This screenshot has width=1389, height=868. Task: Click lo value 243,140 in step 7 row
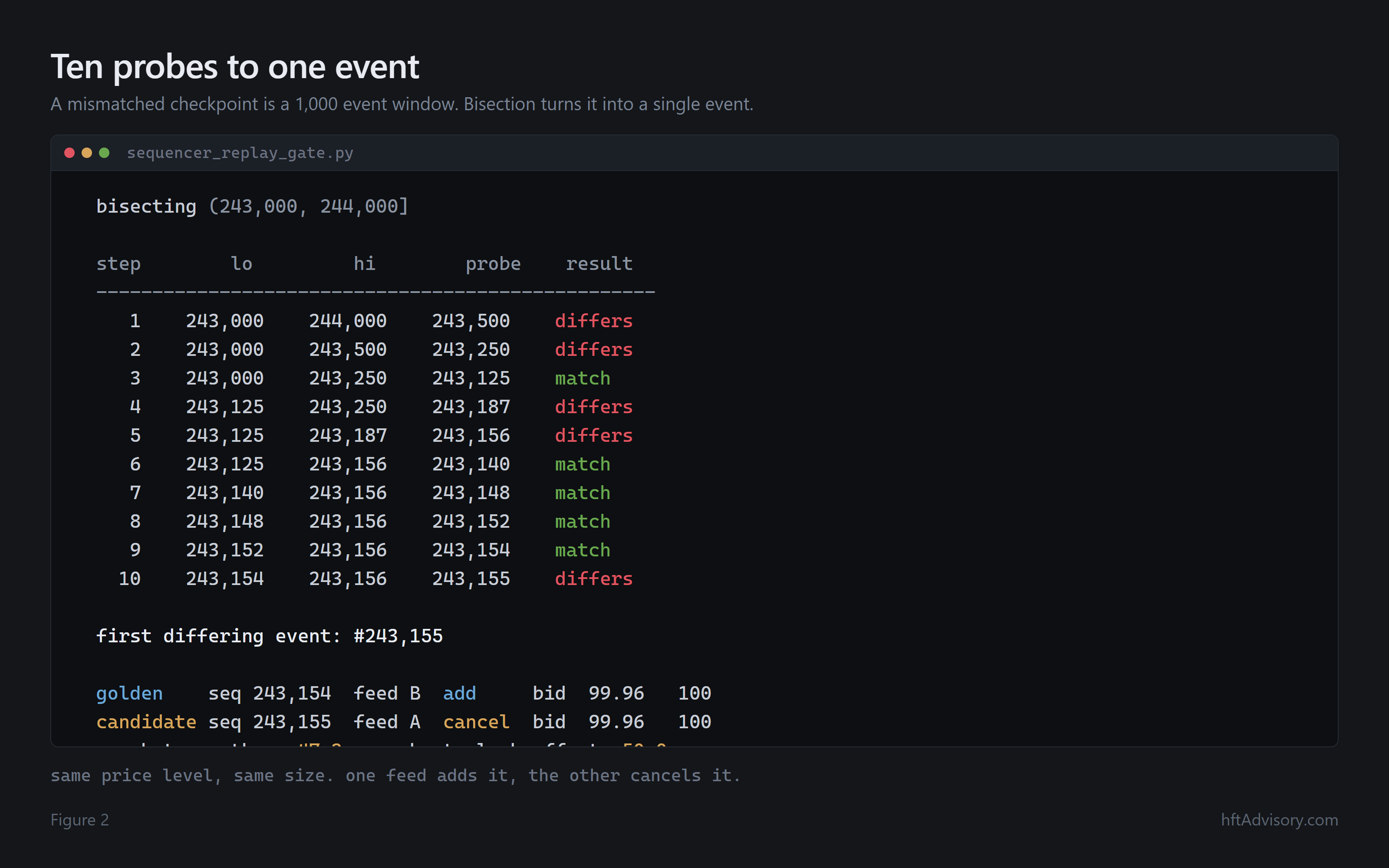tap(224, 493)
